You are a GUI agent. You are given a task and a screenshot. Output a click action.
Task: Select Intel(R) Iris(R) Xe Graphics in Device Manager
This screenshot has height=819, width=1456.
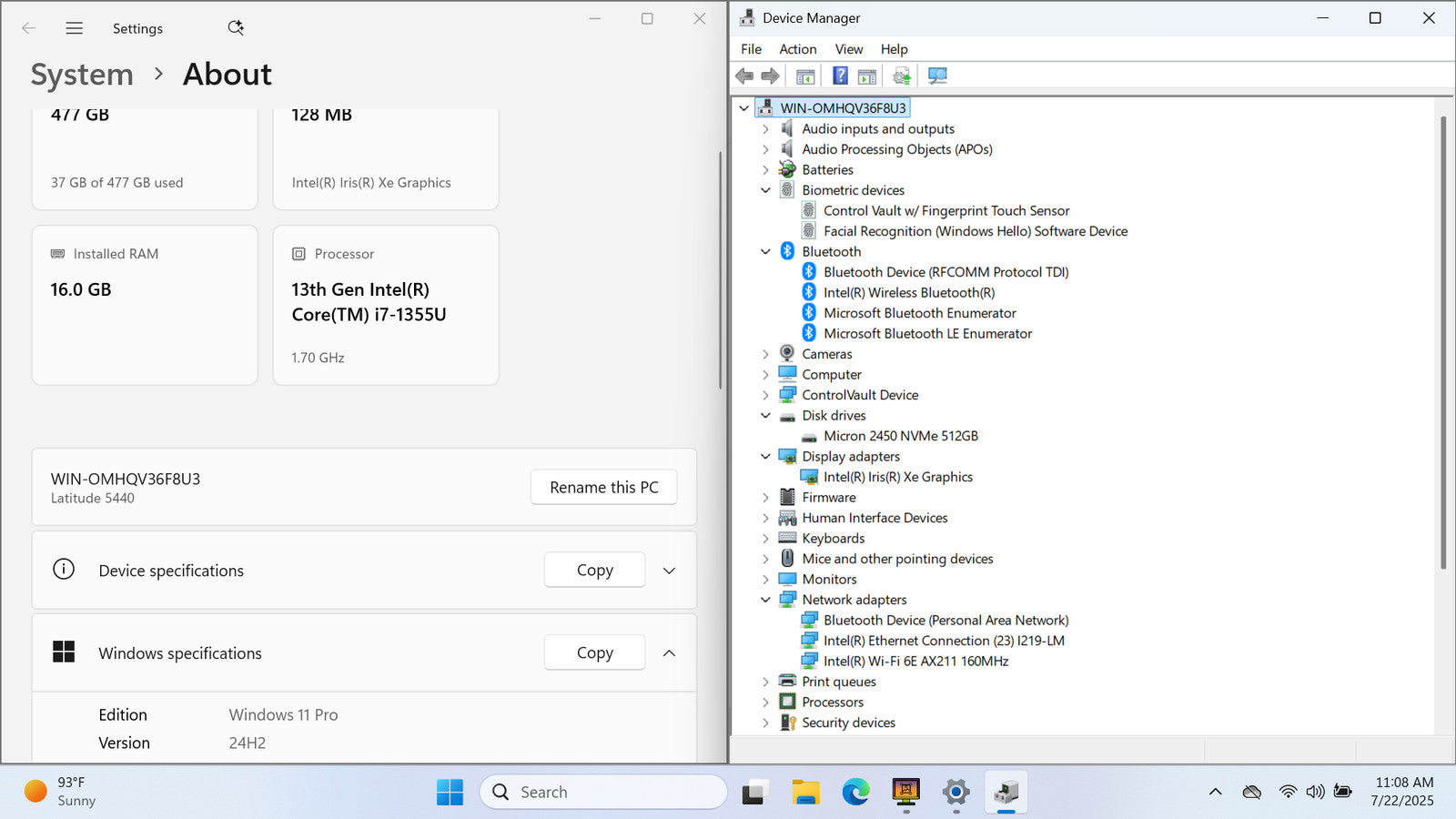[x=898, y=477]
